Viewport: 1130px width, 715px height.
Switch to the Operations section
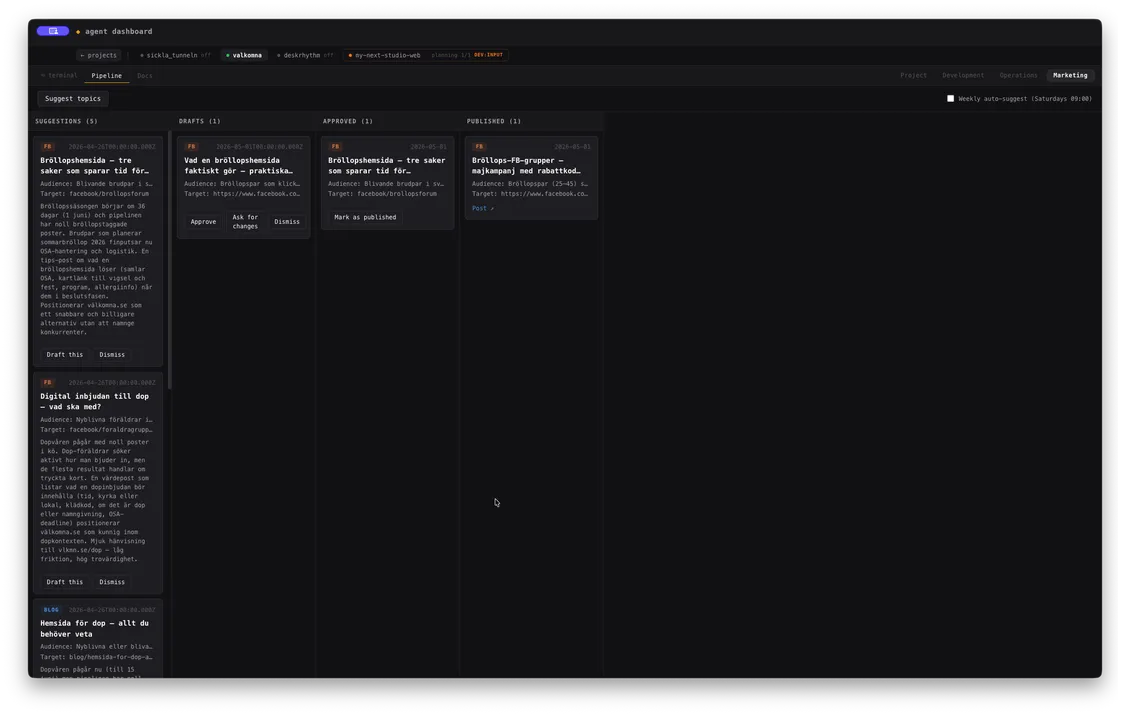pos(1018,75)
